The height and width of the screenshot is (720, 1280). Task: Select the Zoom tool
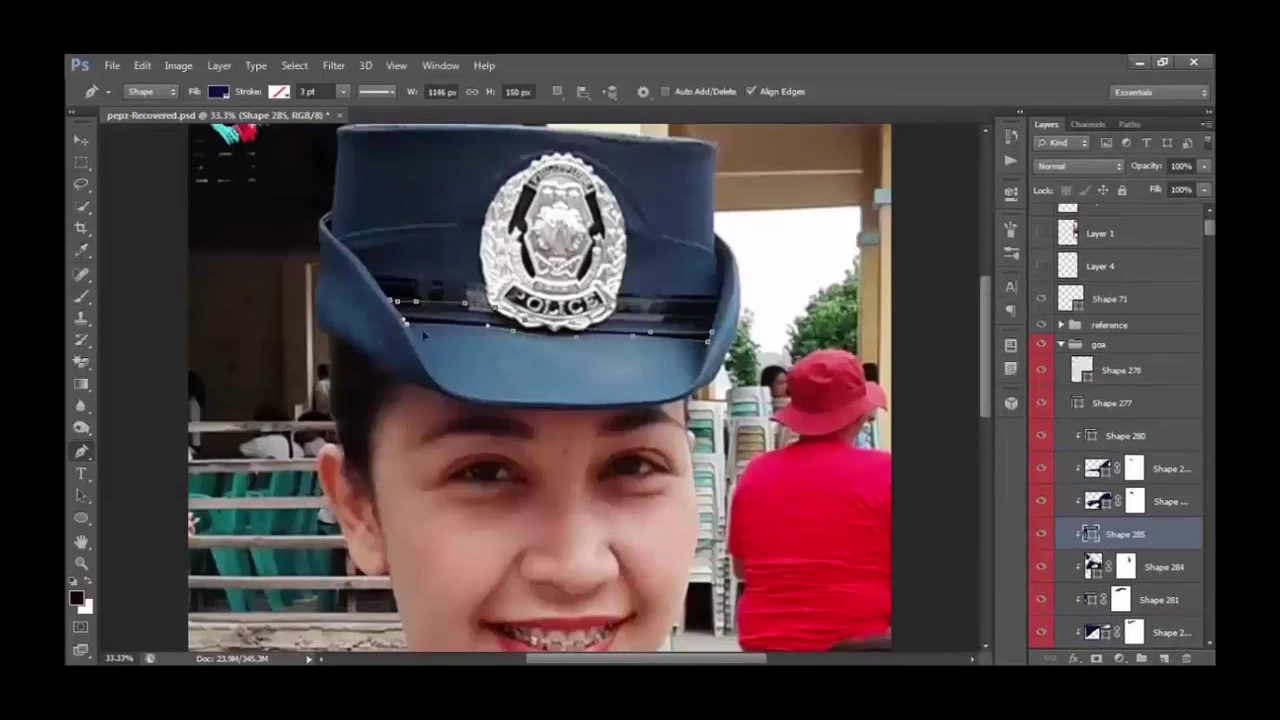[x=81, y=563]
